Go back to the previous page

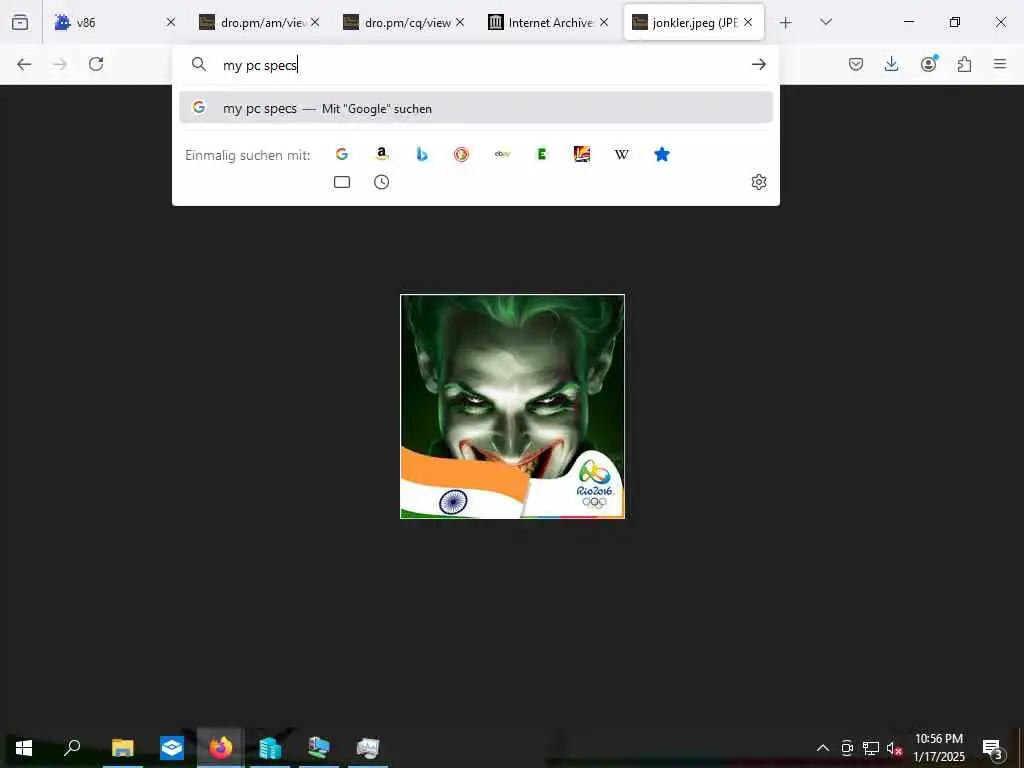(x=24, y=64)
